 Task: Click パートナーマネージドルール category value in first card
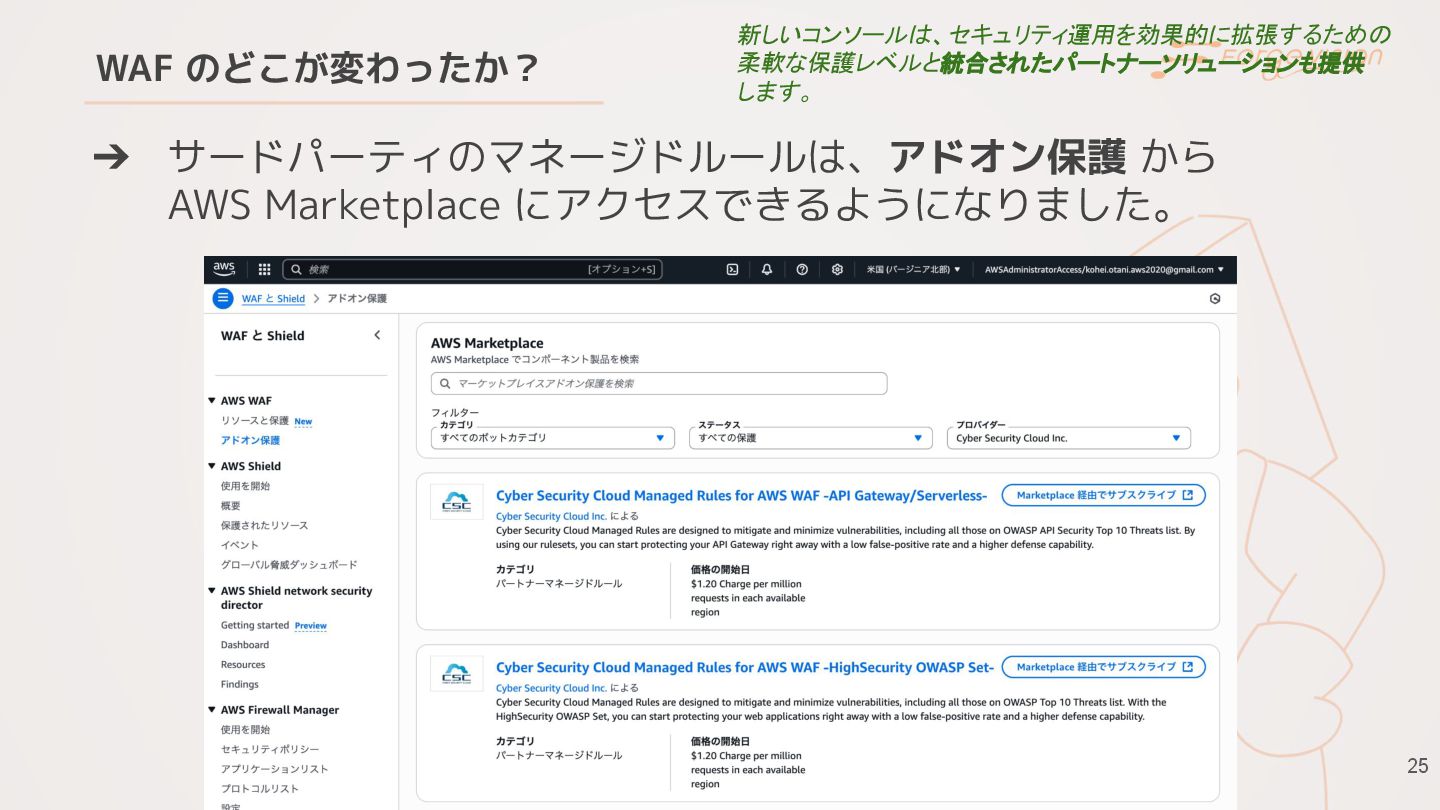559,583
